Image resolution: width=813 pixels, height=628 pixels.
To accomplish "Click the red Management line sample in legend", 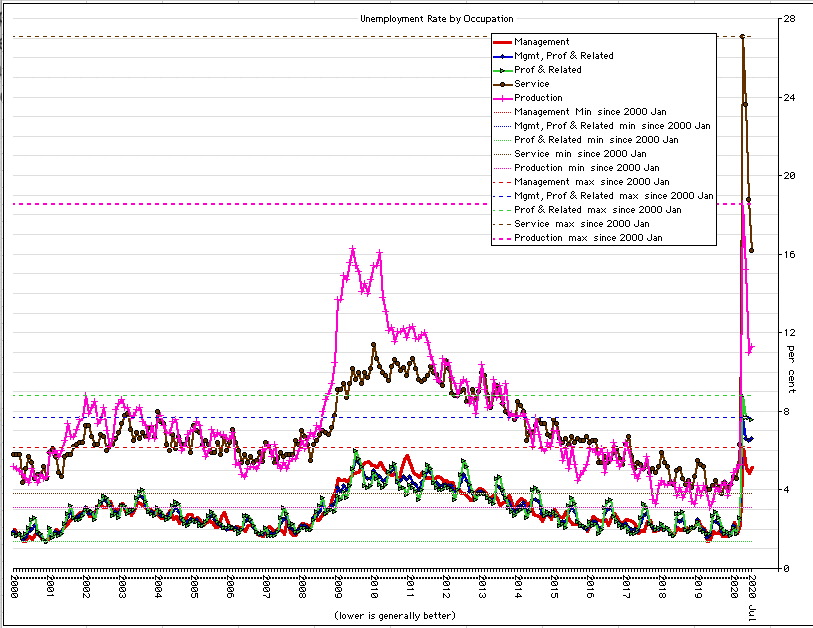I will [503, 42].
